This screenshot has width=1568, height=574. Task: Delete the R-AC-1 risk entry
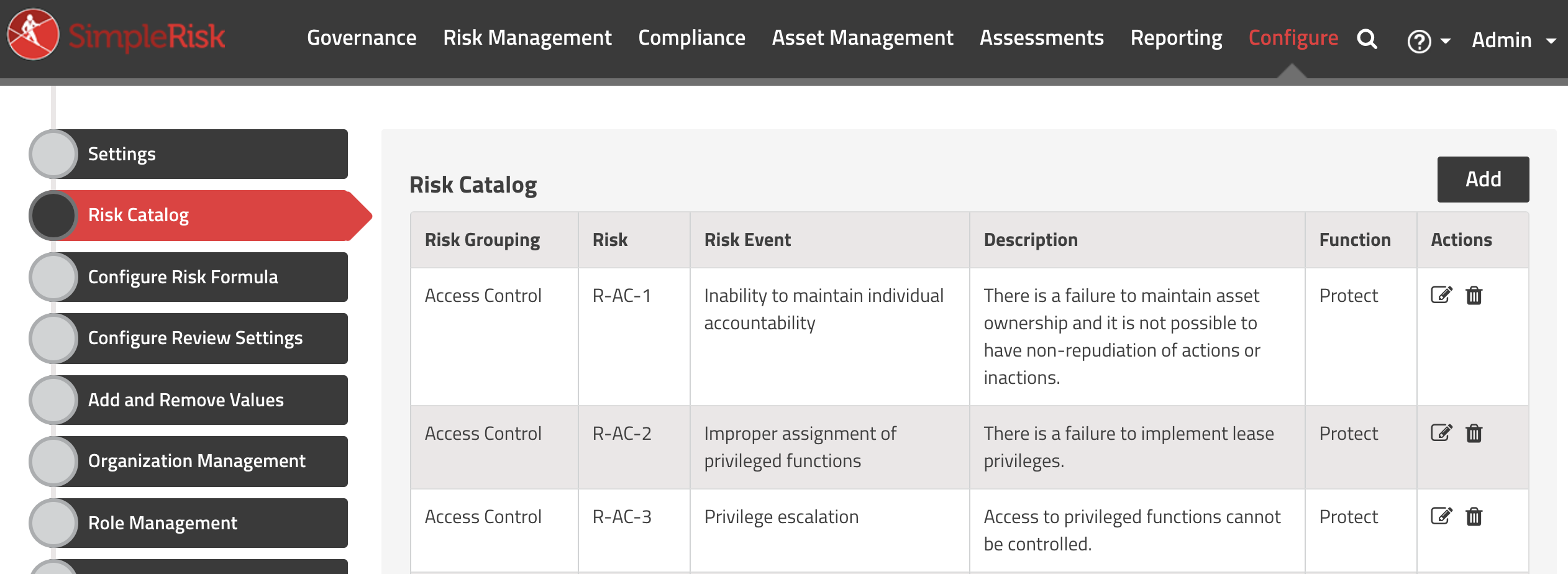click(x=1474, y=295)
